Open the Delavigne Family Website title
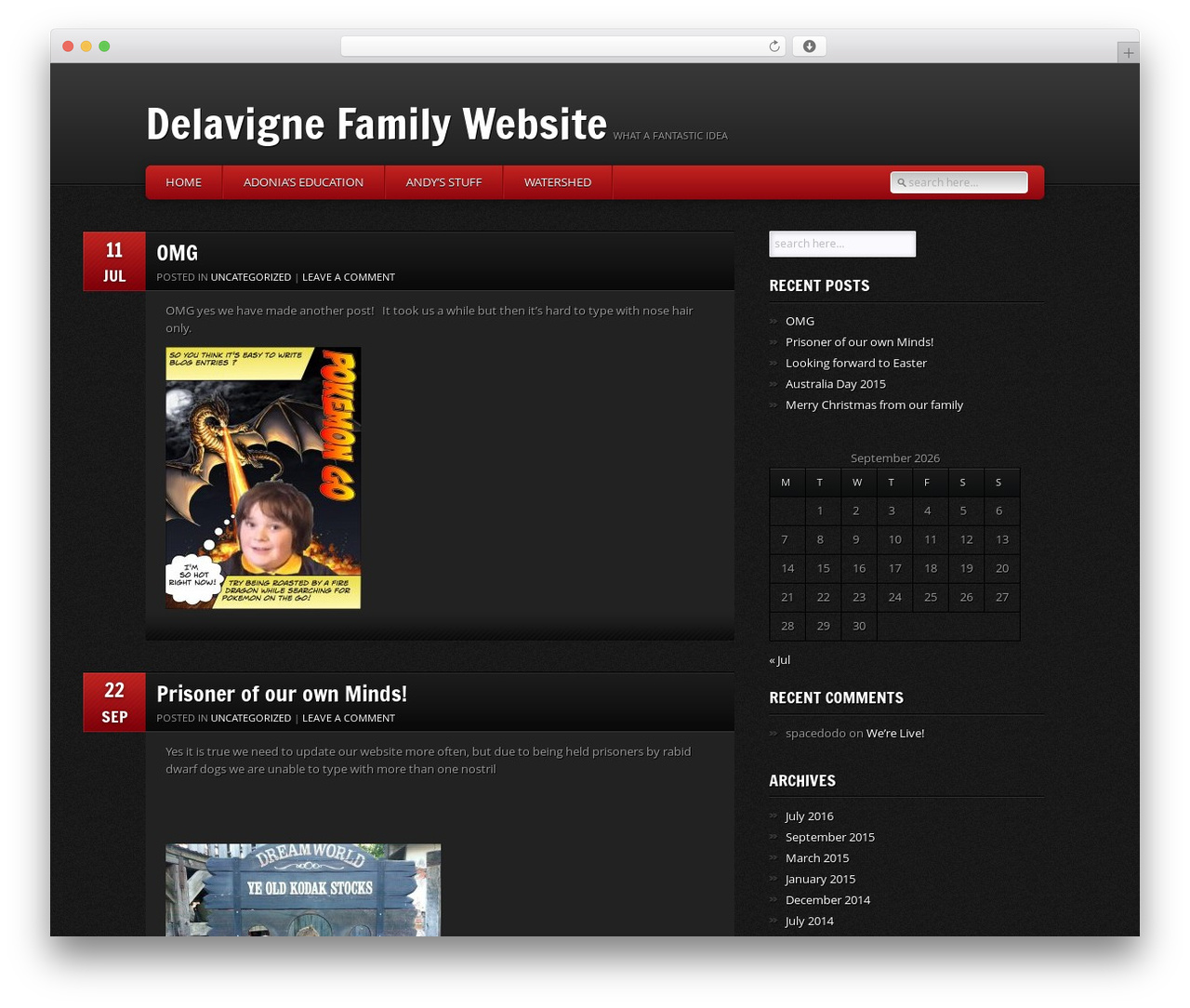1190x1008 pixels. (x=377, y=125)
